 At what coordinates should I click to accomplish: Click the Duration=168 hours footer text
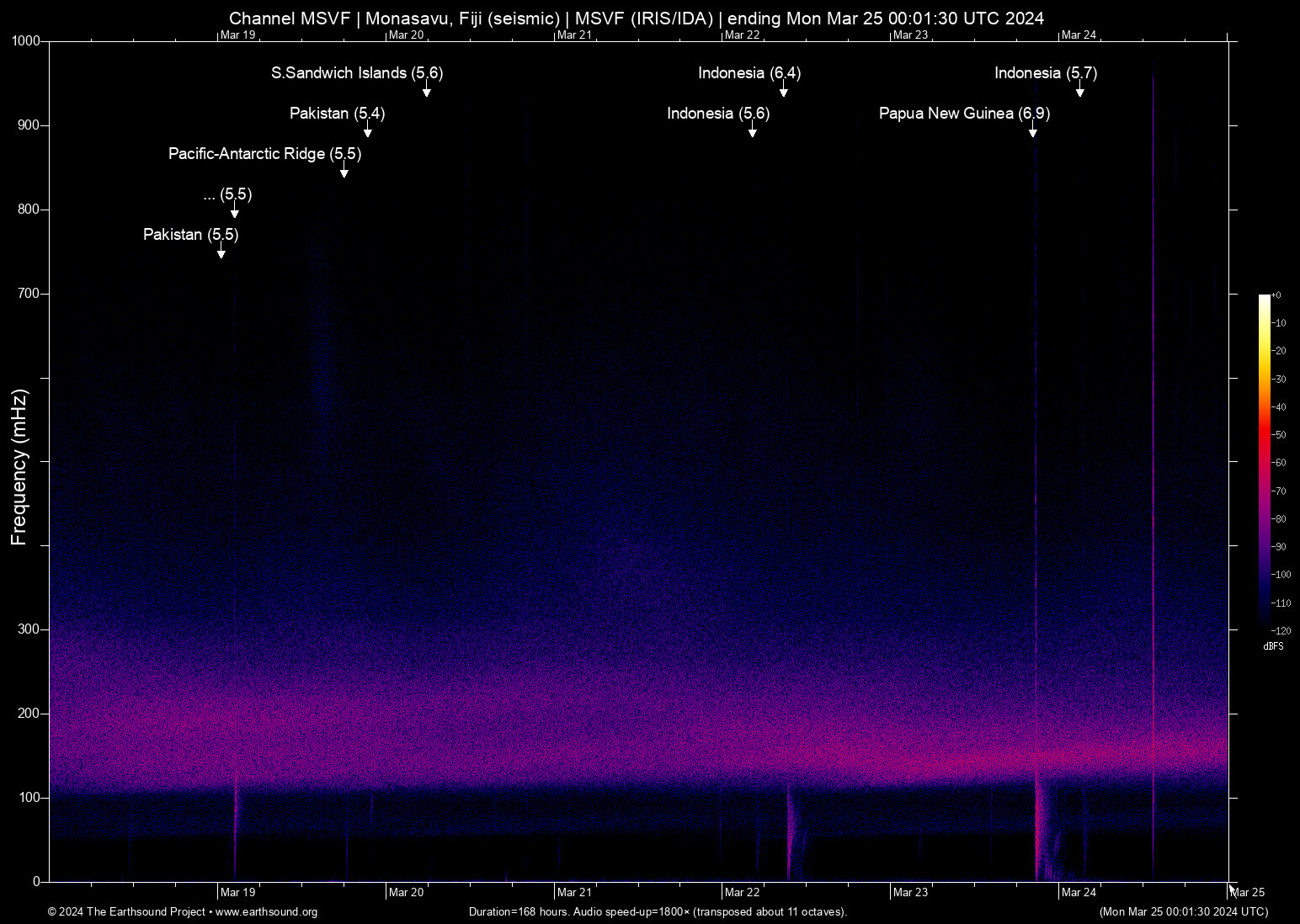tap(658, 912)
